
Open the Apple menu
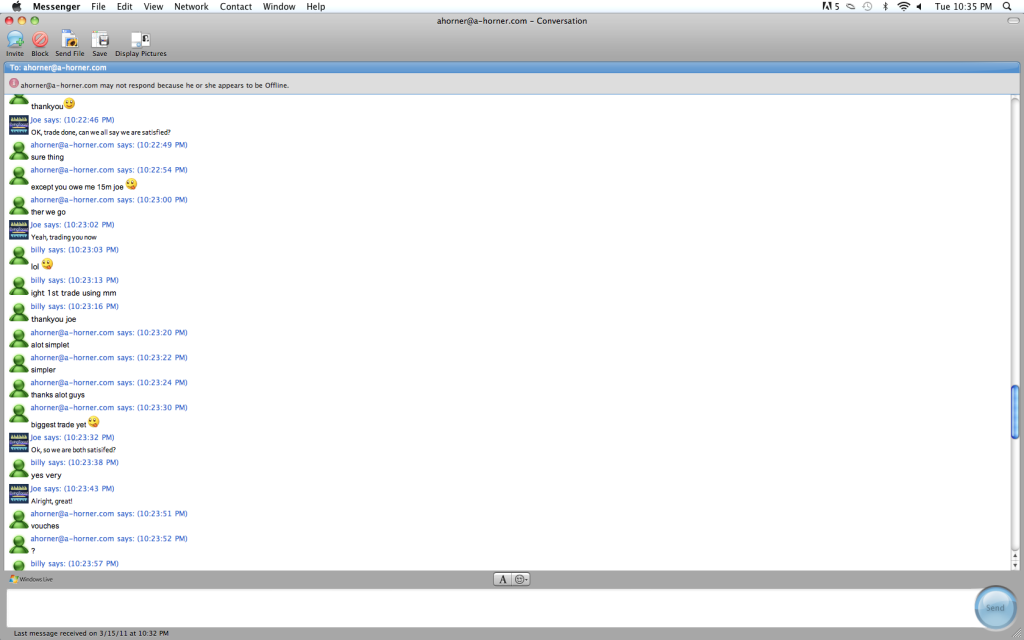(x=16, y=7)
